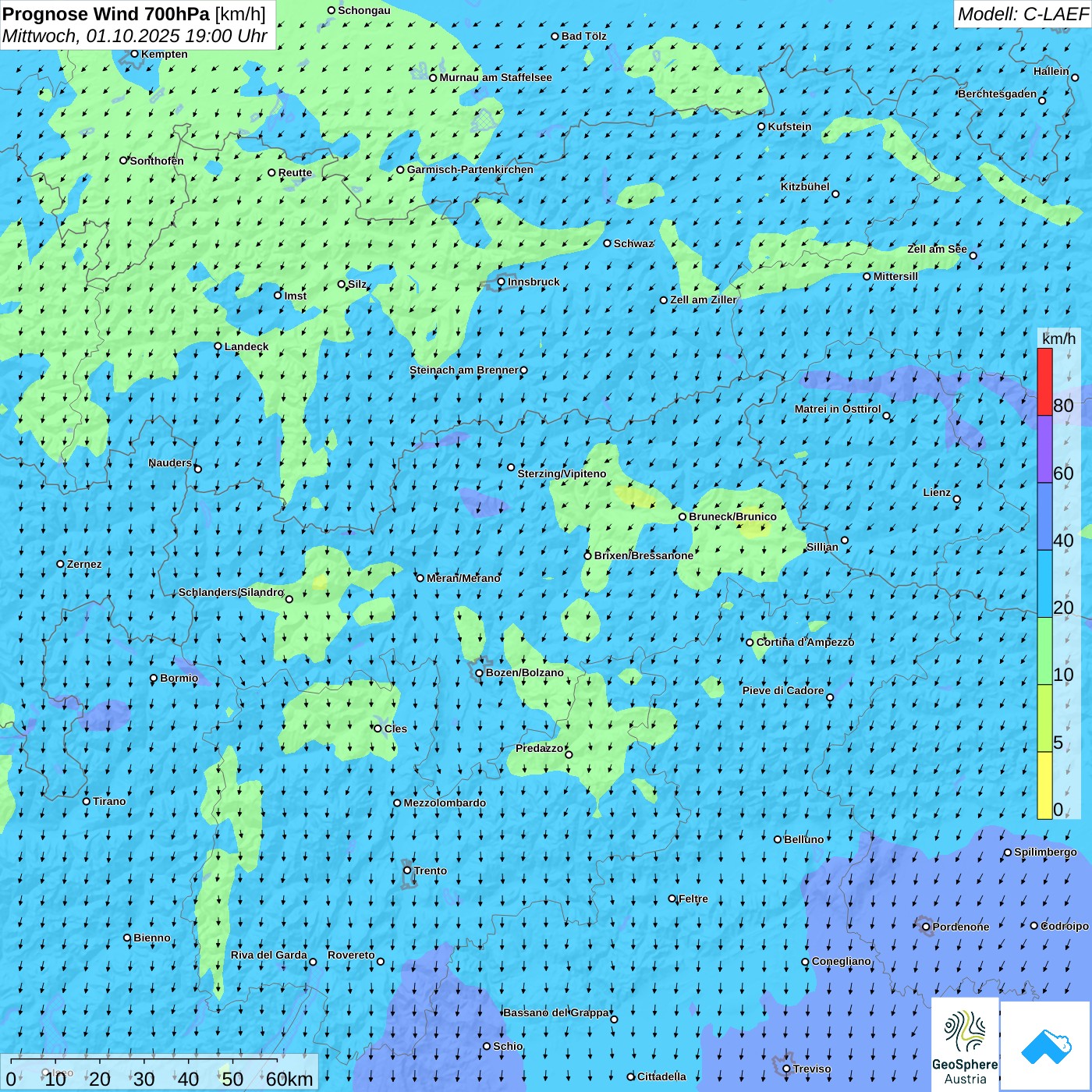Click the Meran/Merano label
Viewport: 1092px width, 1092px height.
(463, 578)
